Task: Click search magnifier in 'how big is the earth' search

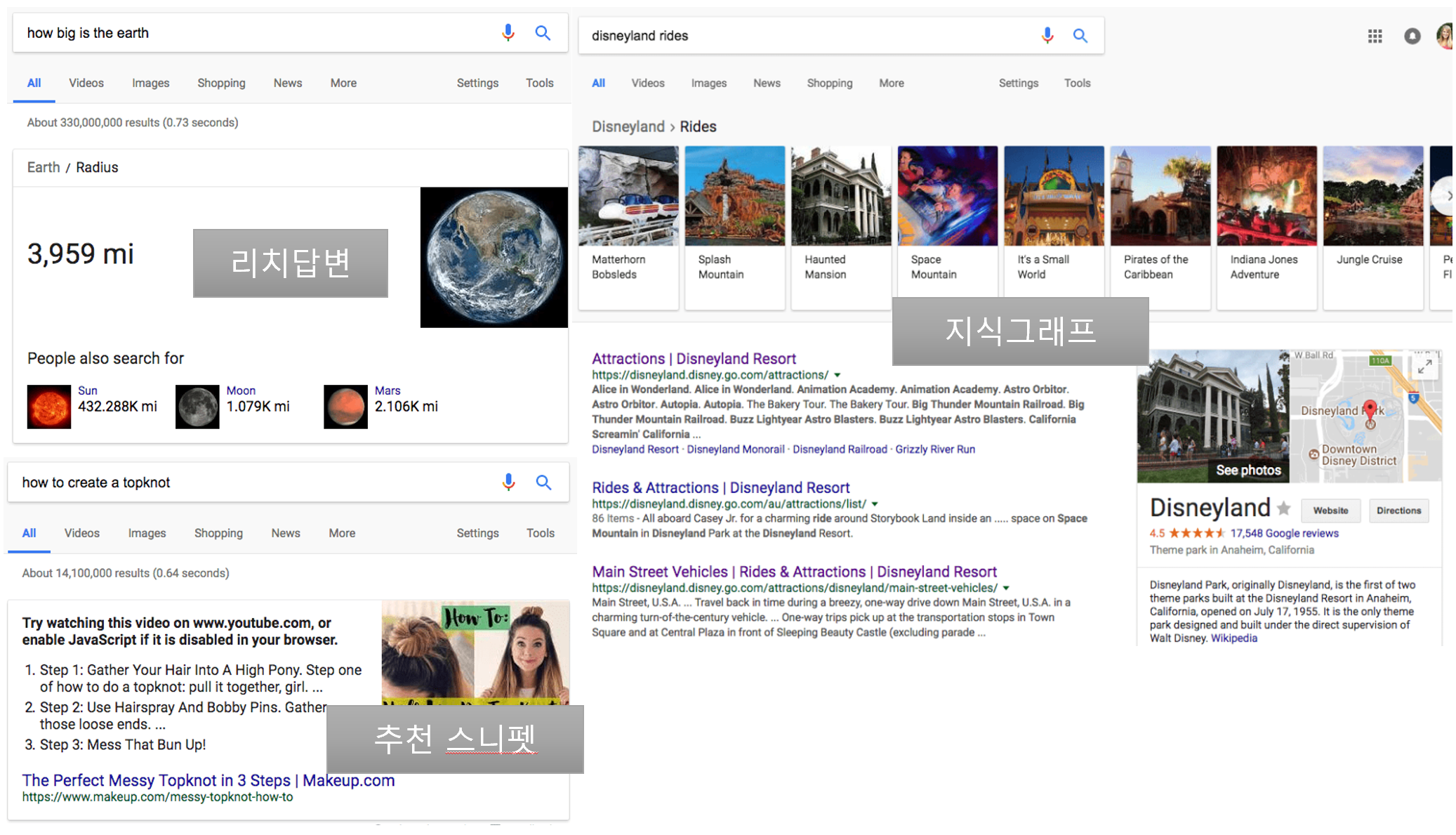Action: point(543,33)
